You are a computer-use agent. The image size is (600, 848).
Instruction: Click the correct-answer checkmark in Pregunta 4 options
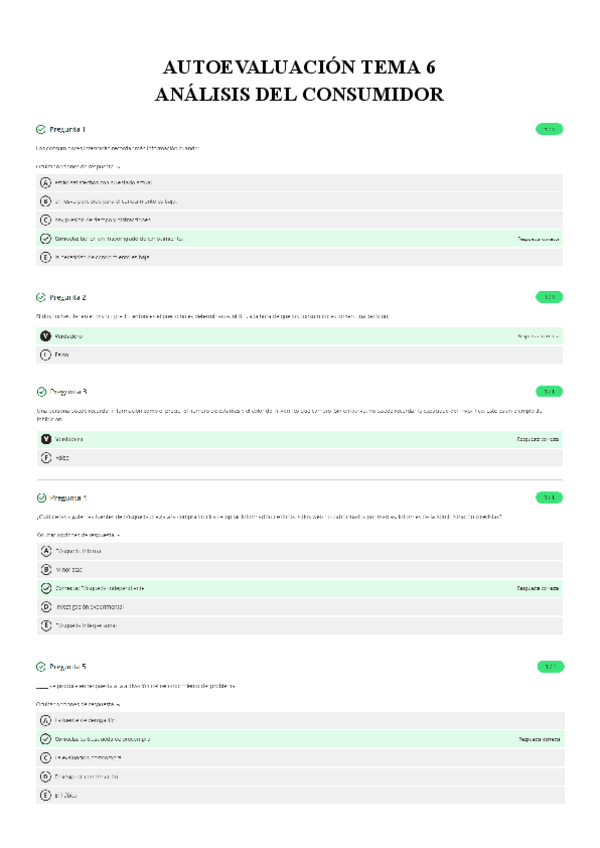coord(46,588)
